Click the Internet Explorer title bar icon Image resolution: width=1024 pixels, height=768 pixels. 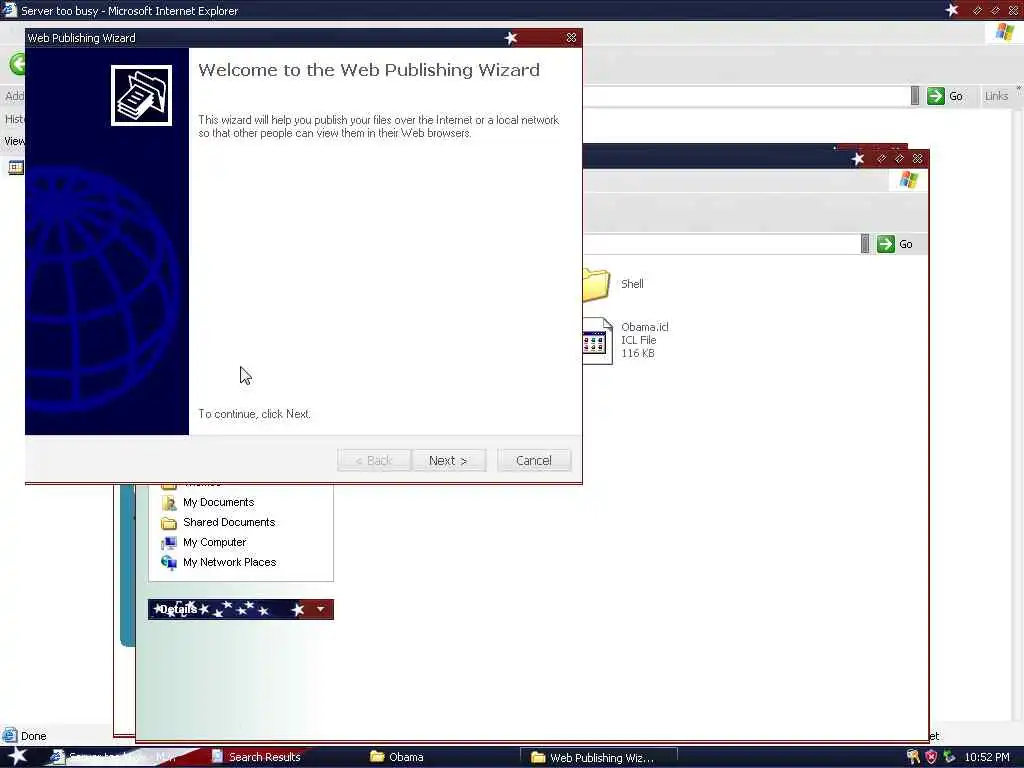(x=9, y=10)
